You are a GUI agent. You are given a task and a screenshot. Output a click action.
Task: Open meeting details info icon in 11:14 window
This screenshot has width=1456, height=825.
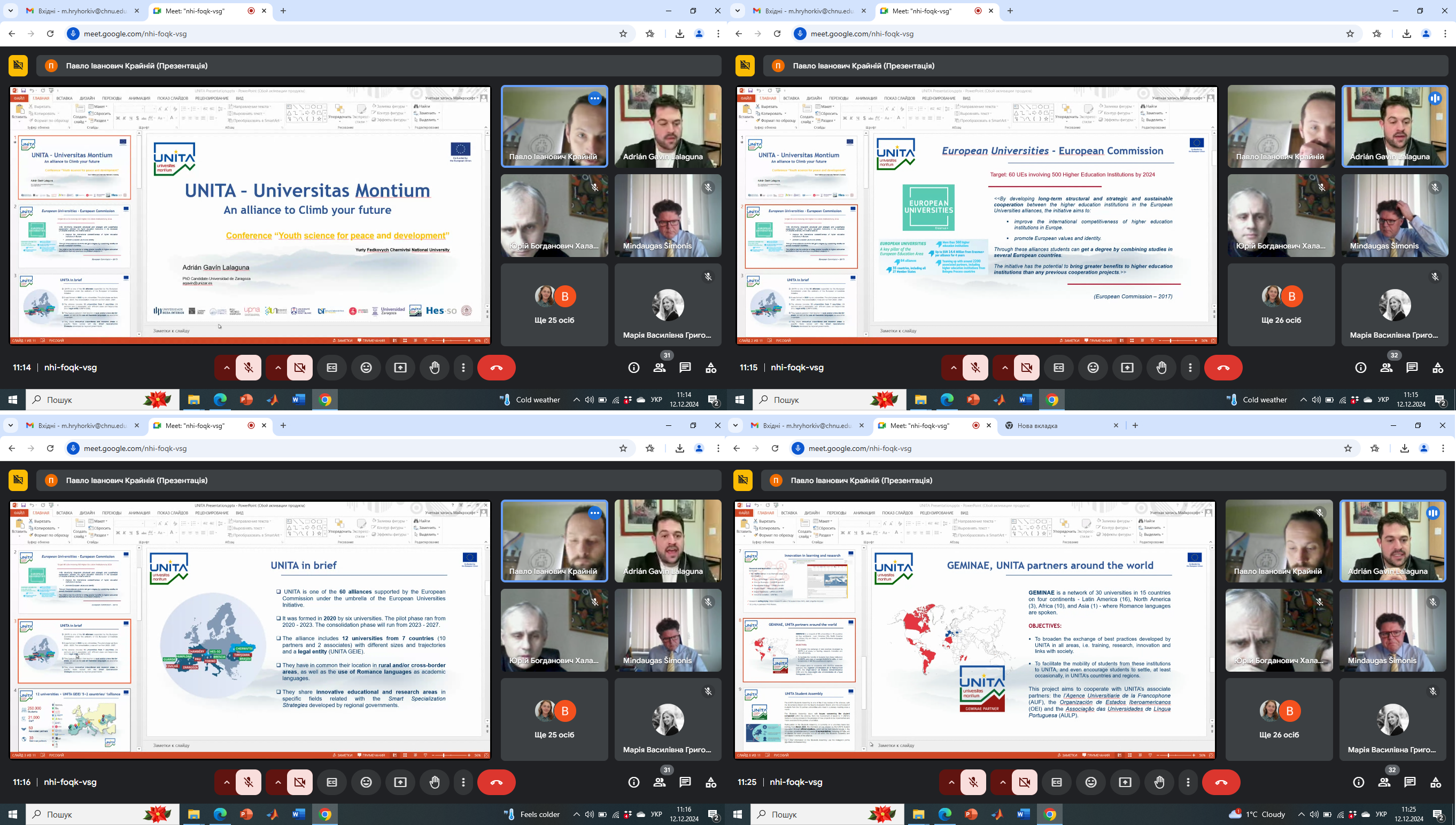click(633, 368)
